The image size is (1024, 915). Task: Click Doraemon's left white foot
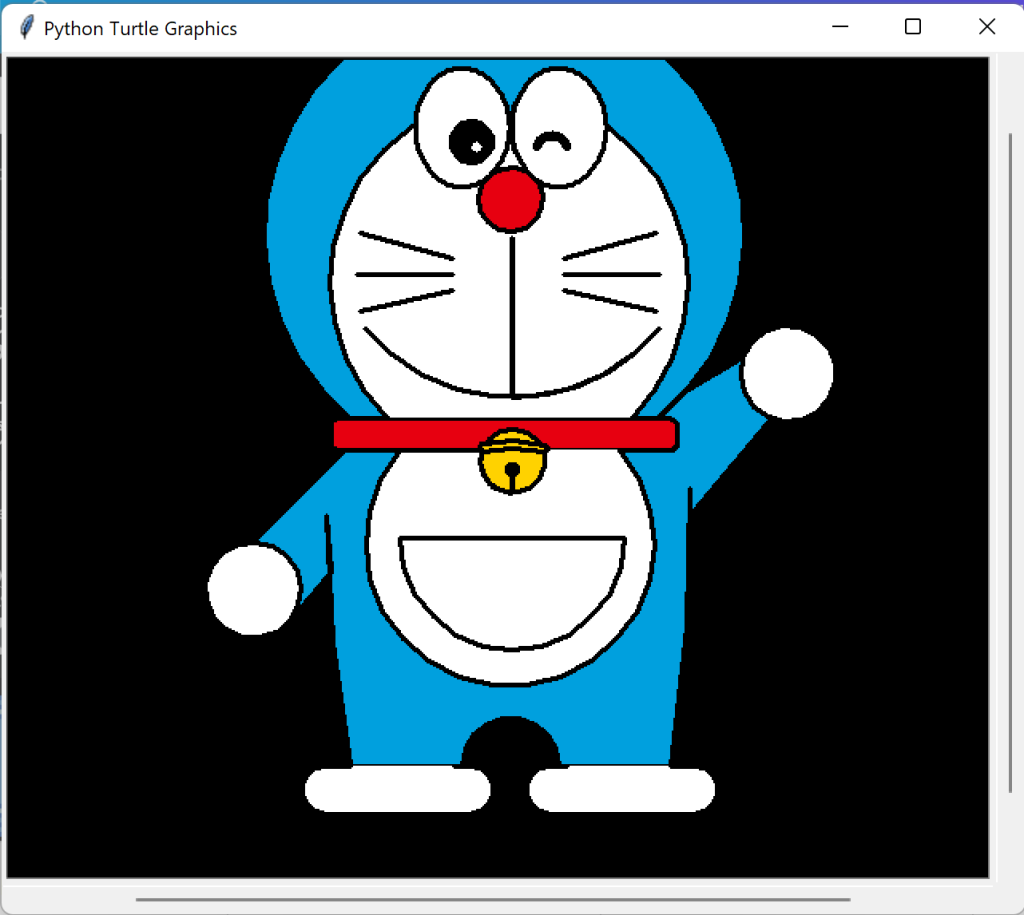click(x=398, y=789)
